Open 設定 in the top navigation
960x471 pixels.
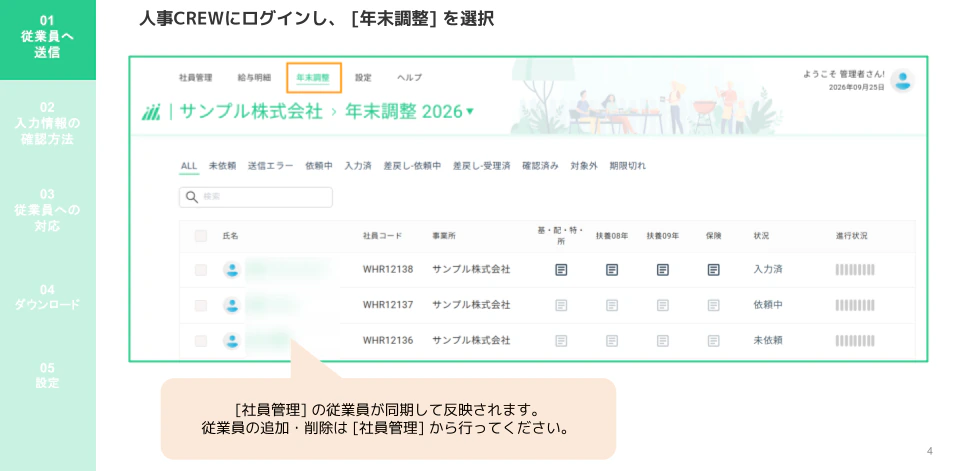coord(363,78)
